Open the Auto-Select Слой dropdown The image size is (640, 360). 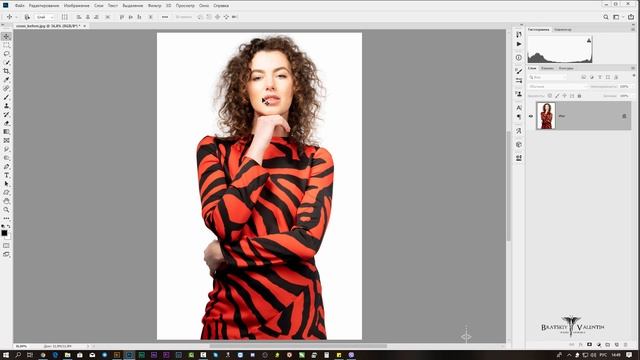click(x=44, y=17)
